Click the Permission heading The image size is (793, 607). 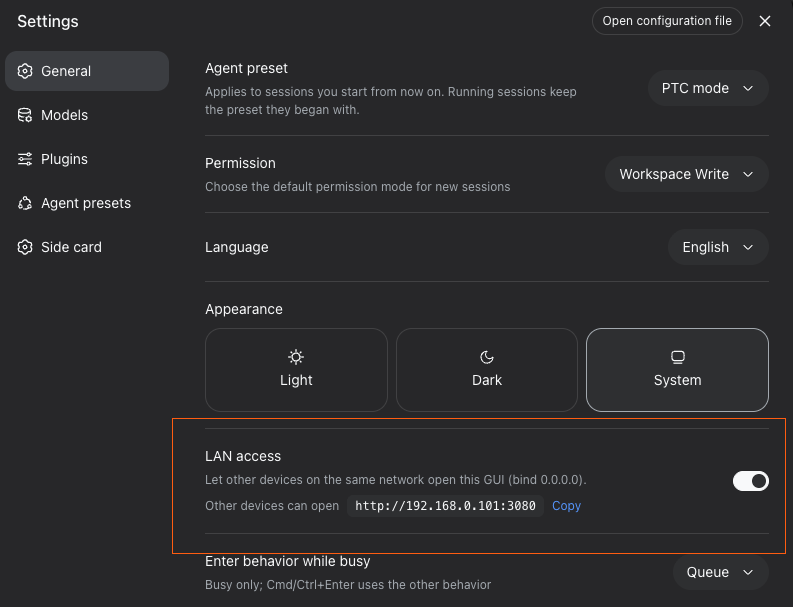[240, 163]
